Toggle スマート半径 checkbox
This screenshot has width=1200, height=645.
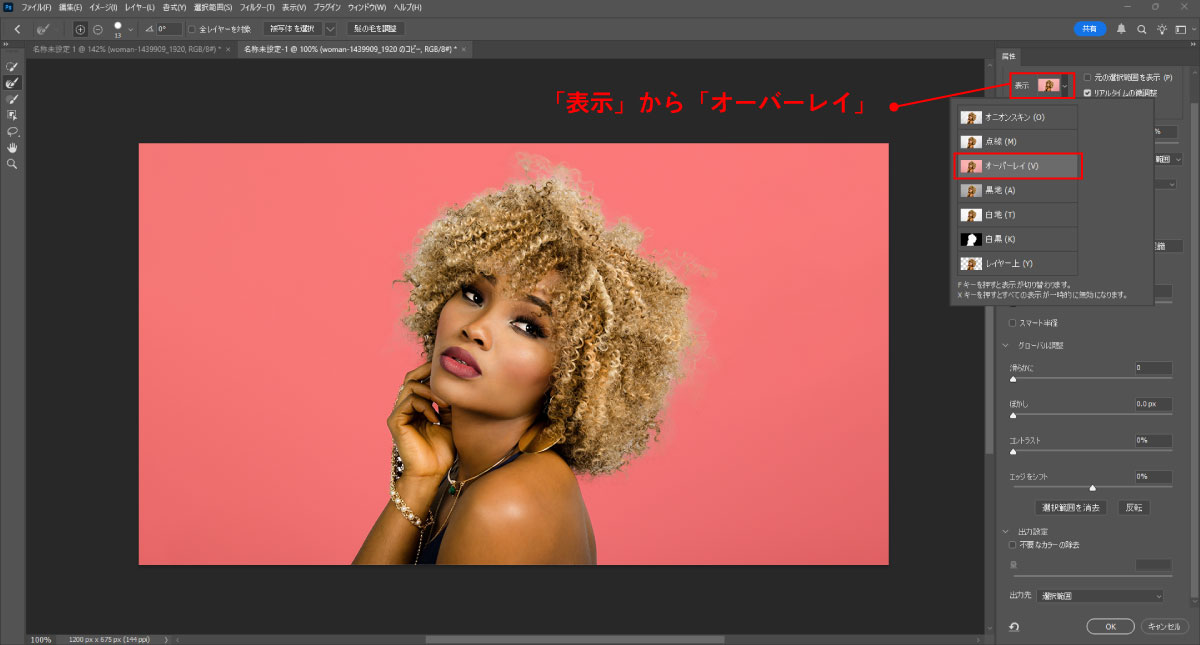[x=1013, y=323]
